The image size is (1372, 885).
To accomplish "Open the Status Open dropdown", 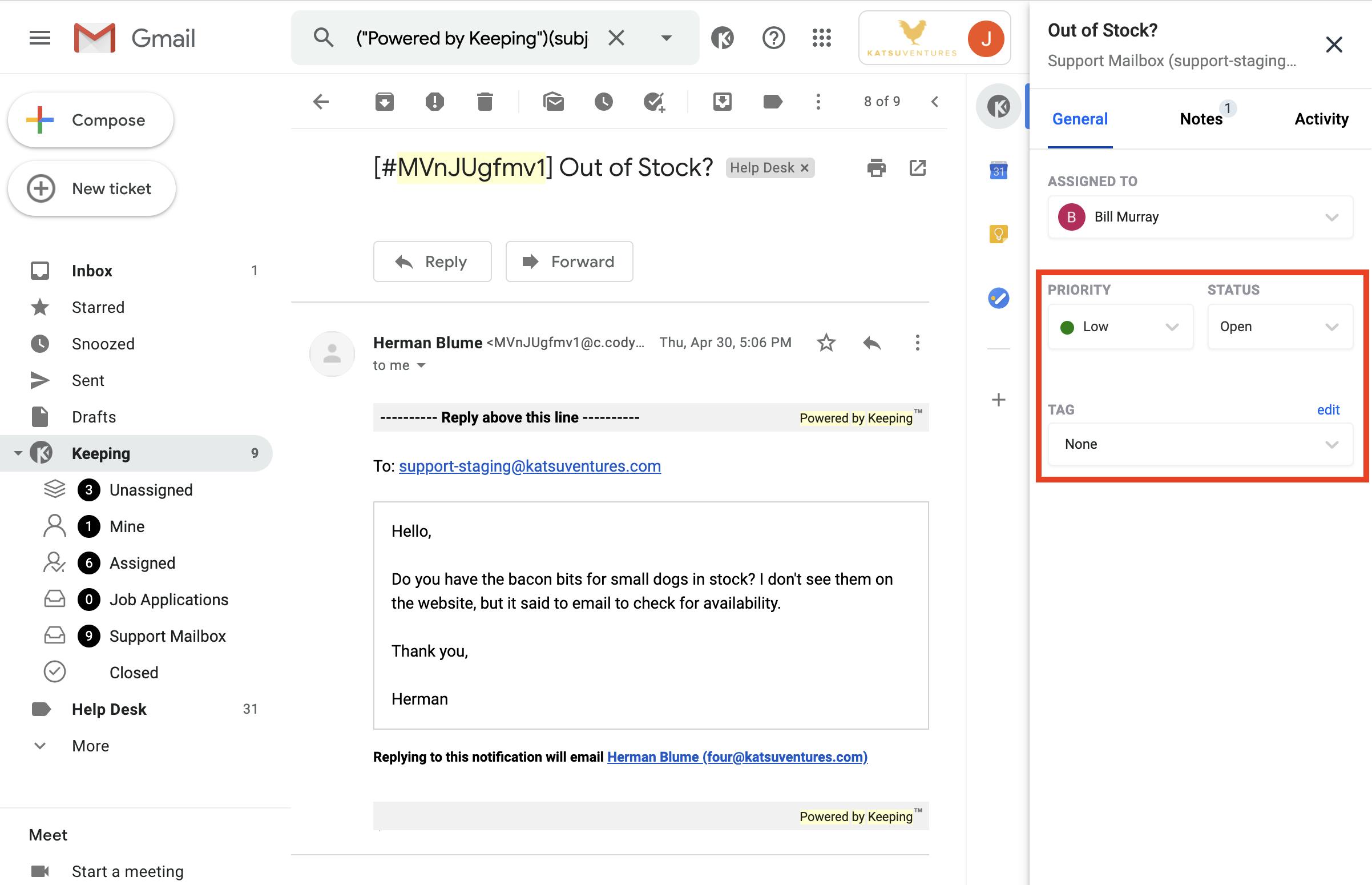I will point(1280,327).
